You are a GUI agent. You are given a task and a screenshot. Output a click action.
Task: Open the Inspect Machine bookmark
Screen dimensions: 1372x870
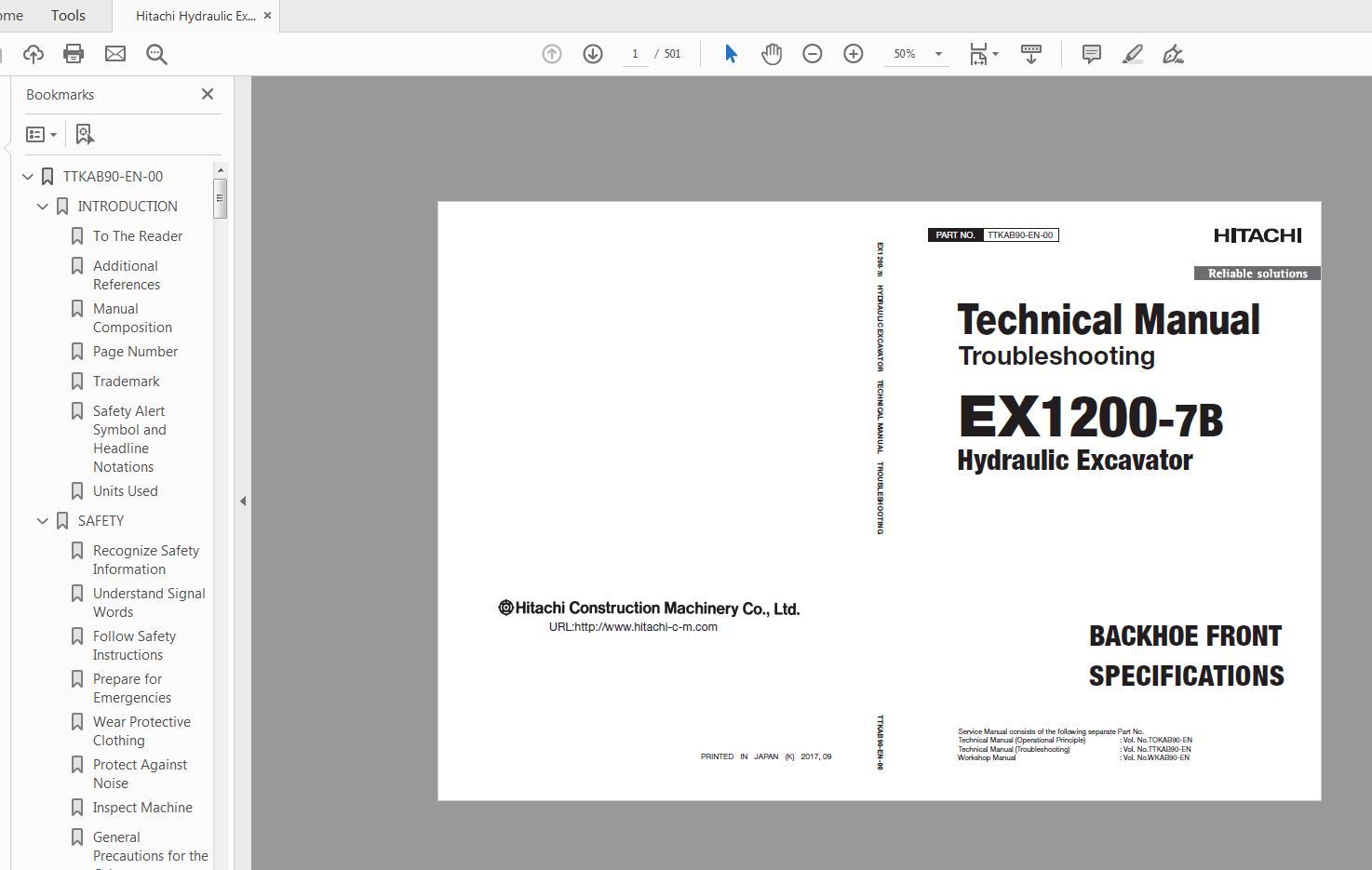click(142, 807)
